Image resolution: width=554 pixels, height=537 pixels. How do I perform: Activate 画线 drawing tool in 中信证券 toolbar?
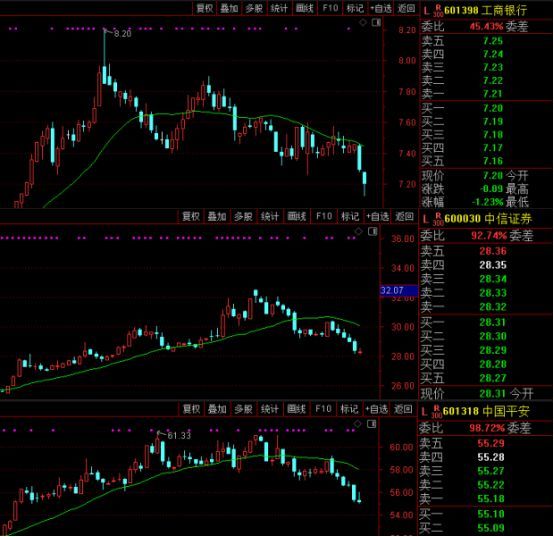296,216
